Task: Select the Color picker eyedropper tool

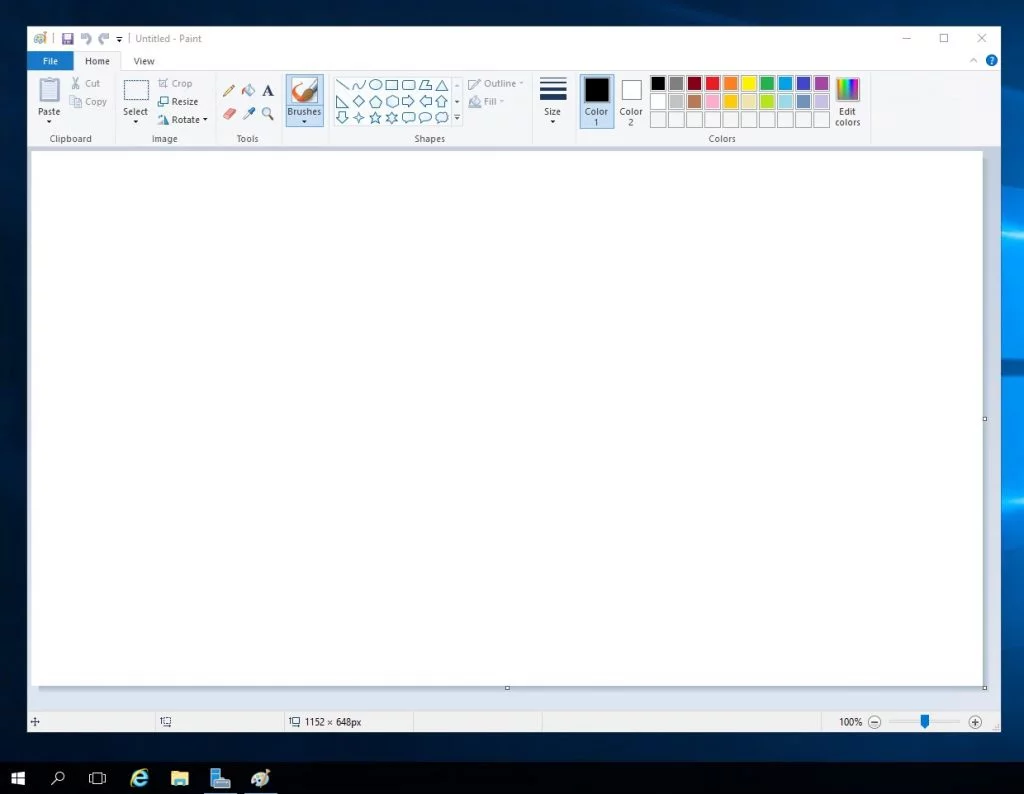Action: pos(248,114)
